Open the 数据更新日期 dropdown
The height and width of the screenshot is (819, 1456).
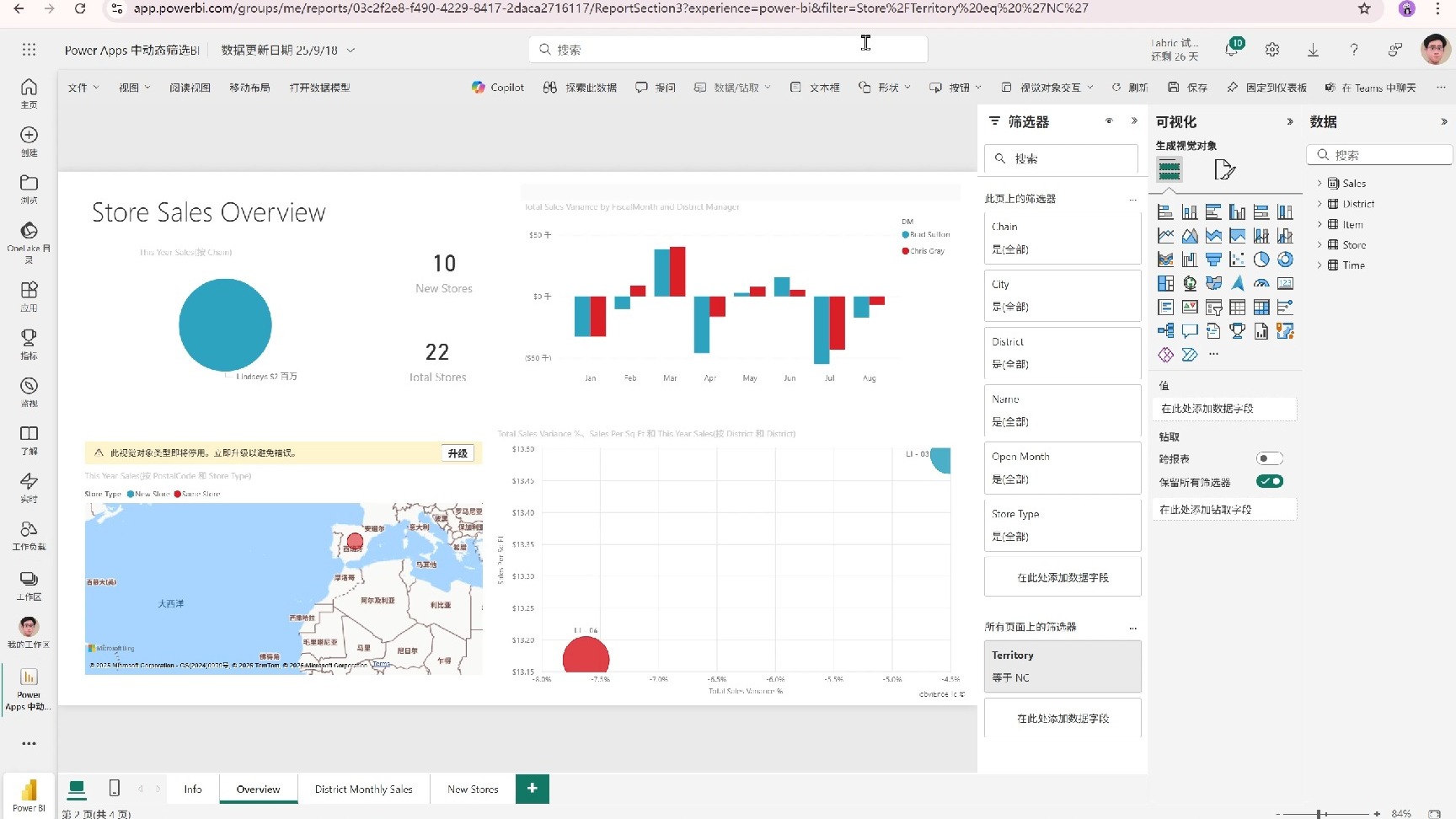pyautogui.click(x=352, y=50)
